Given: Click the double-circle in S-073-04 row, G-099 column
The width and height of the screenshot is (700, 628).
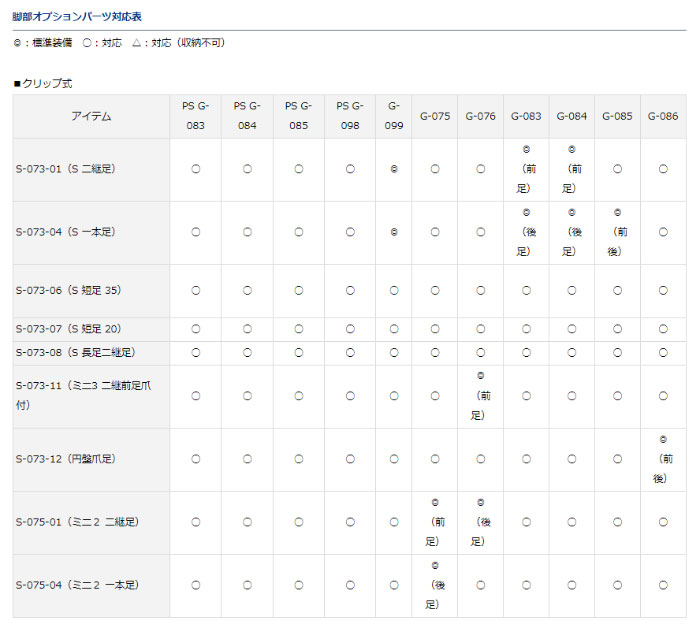Looking at the screenshot, I should [x=394, y=232].
